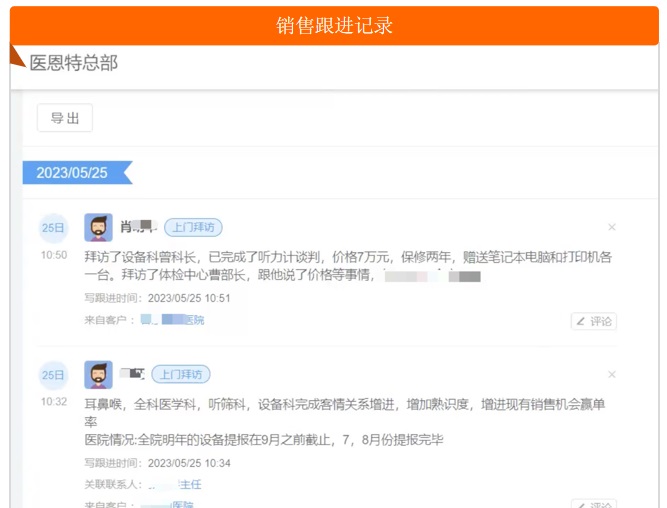Click the note starting 拜访了设备科曾科长
The width and height of the screenshot is (667, 508).
(x=348, y=266)
